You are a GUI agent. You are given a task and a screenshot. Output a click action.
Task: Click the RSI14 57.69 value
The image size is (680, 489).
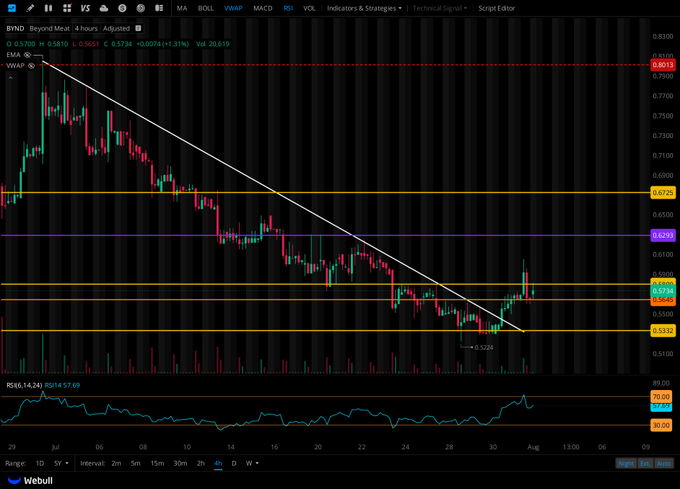[62, 385]
